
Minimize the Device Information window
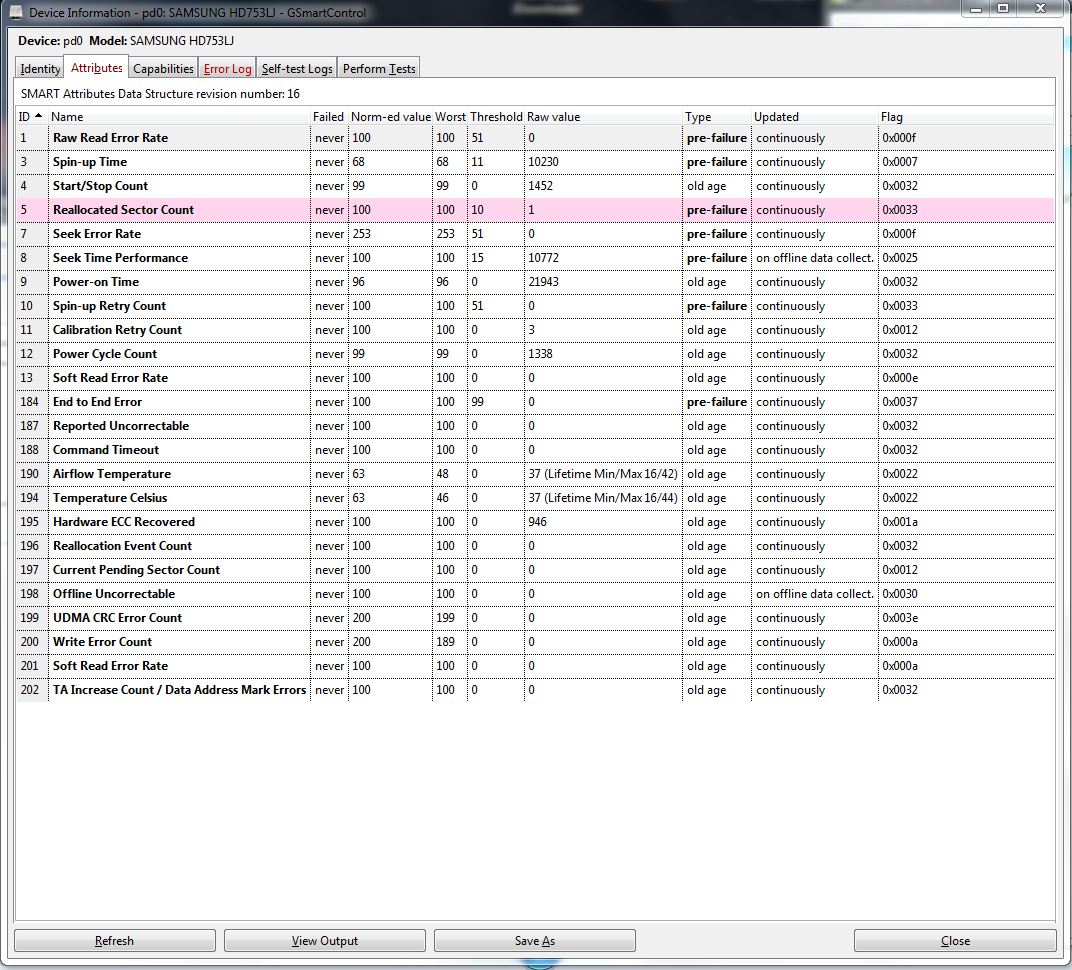coord(976,9)
